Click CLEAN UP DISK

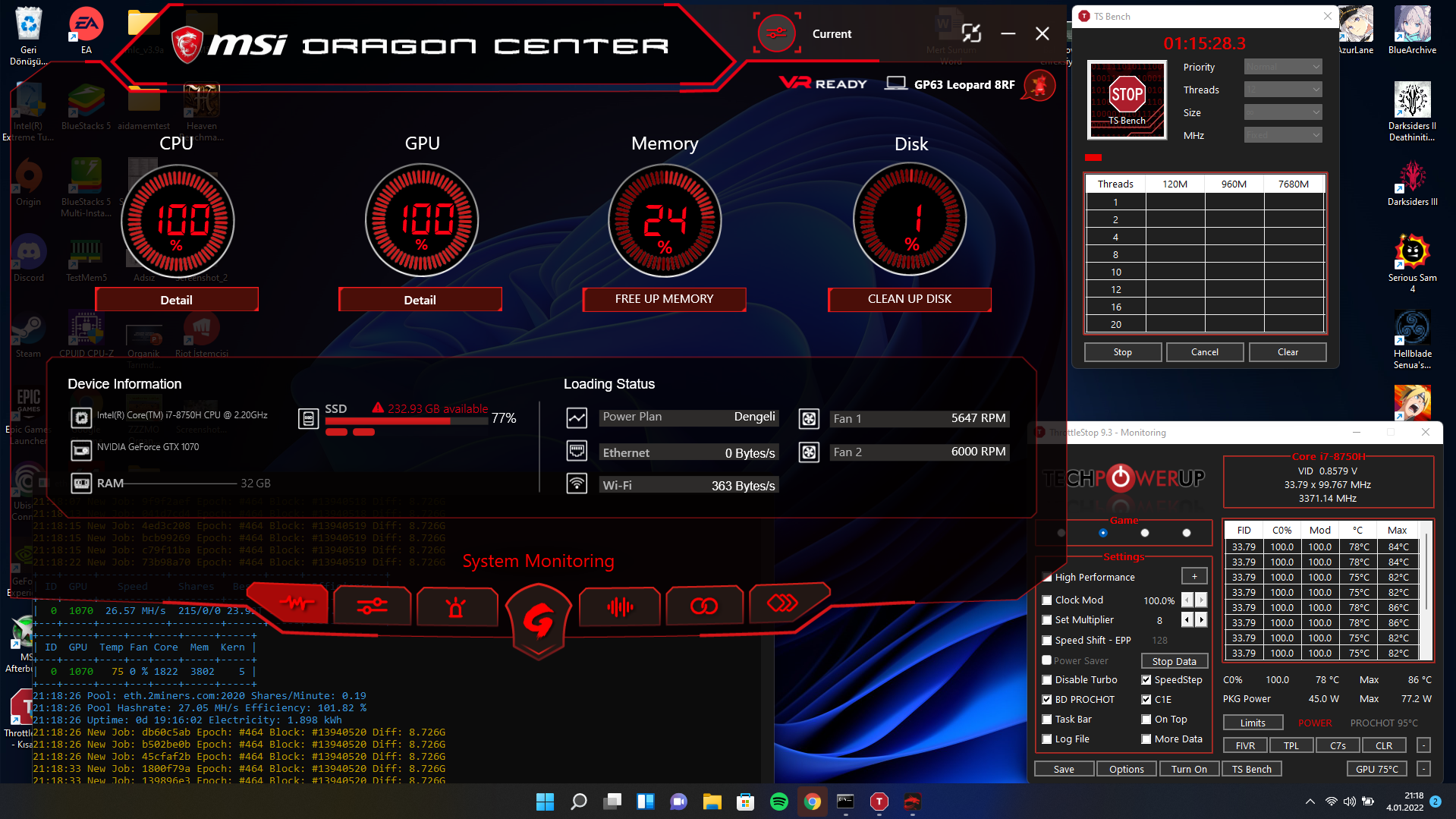[x=909, y=299]
